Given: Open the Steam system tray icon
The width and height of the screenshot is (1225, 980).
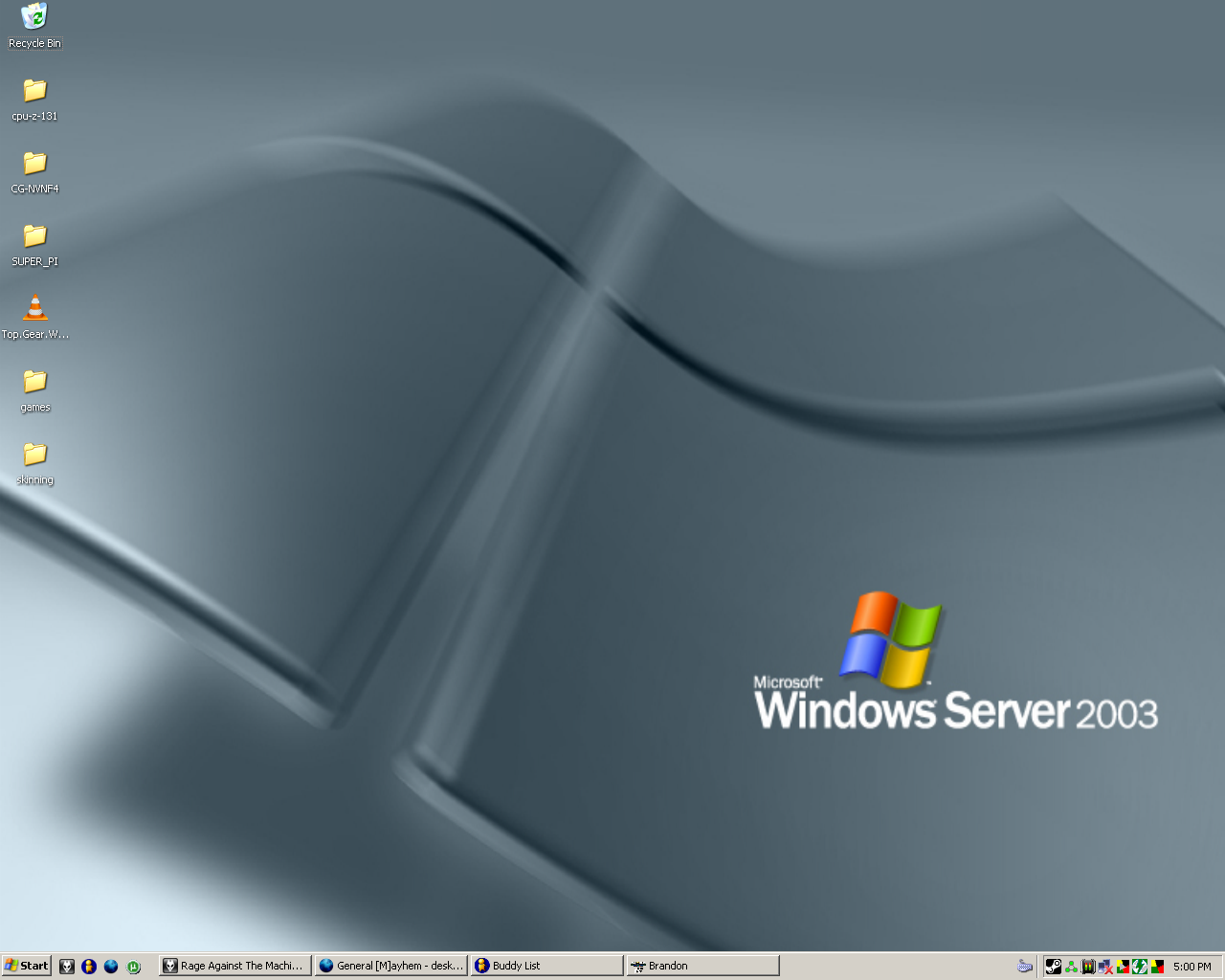Looking at the screenshot, I should coord(1054,967).
